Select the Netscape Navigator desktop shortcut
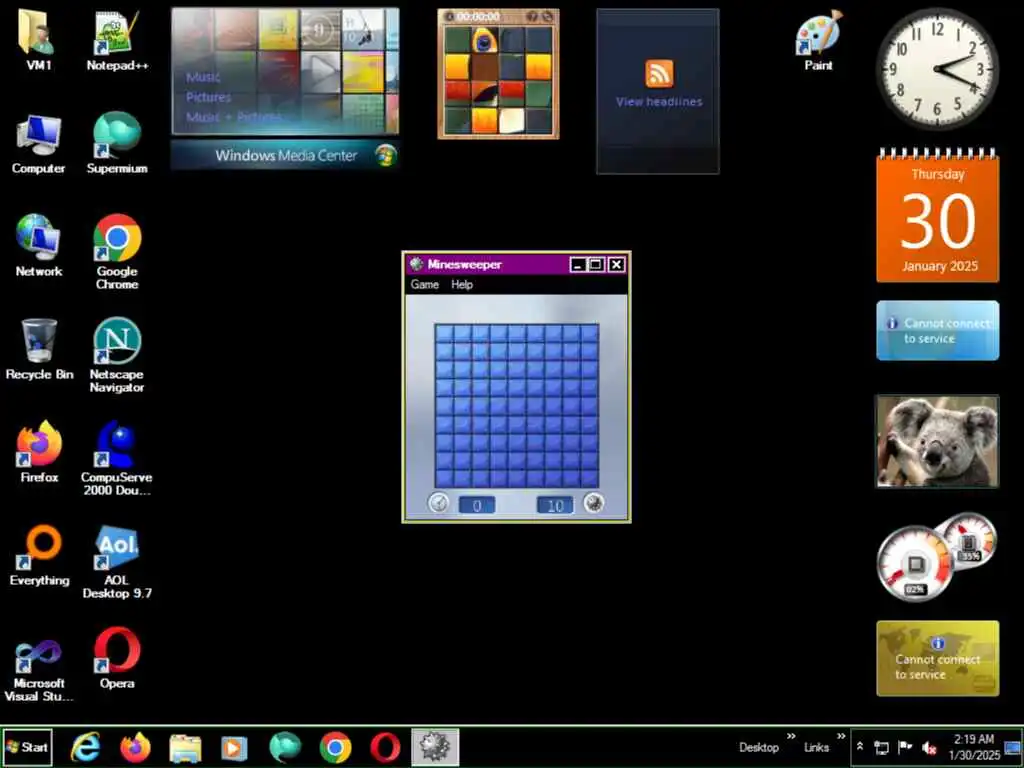This screenshot has width=1024, height=768. (x=117, y=355)
